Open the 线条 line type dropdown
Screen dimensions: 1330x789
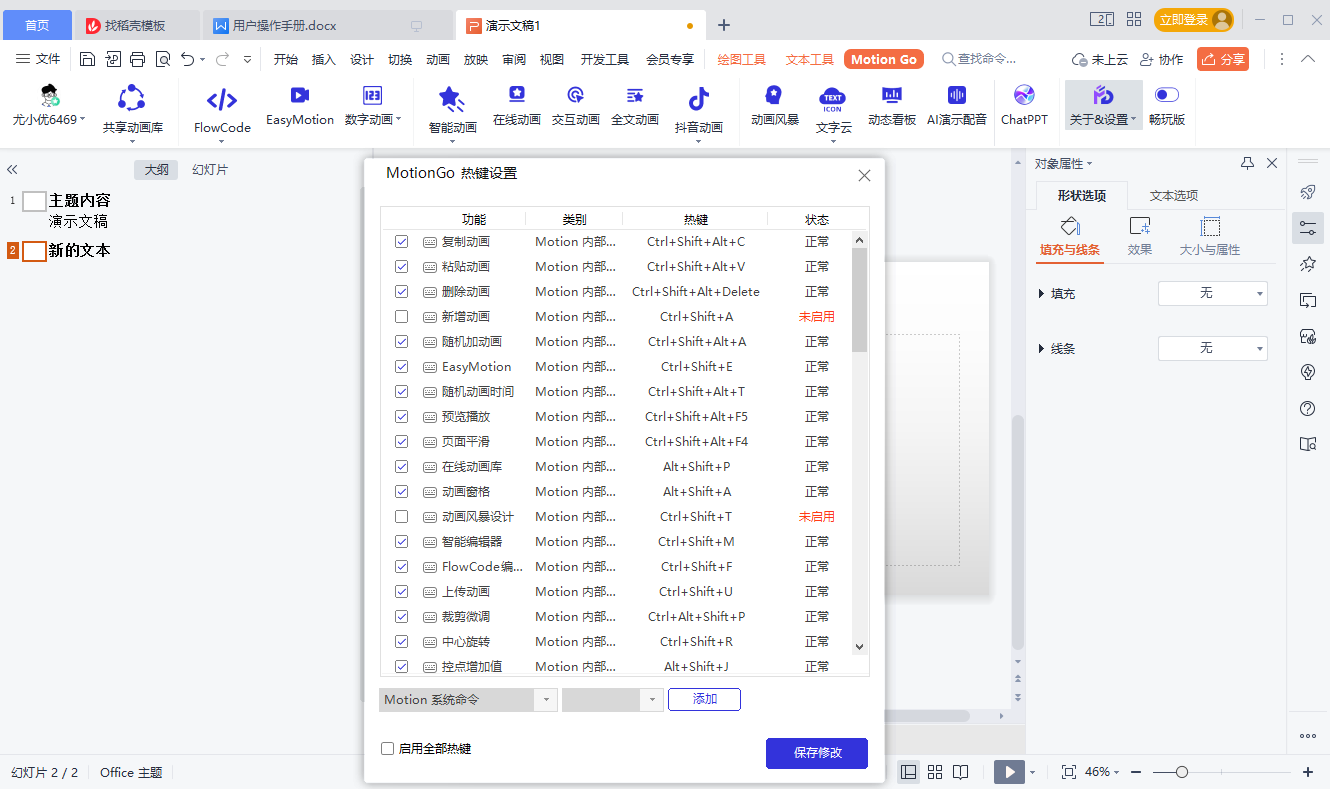pyautogui.click(x=1213, y=348)
